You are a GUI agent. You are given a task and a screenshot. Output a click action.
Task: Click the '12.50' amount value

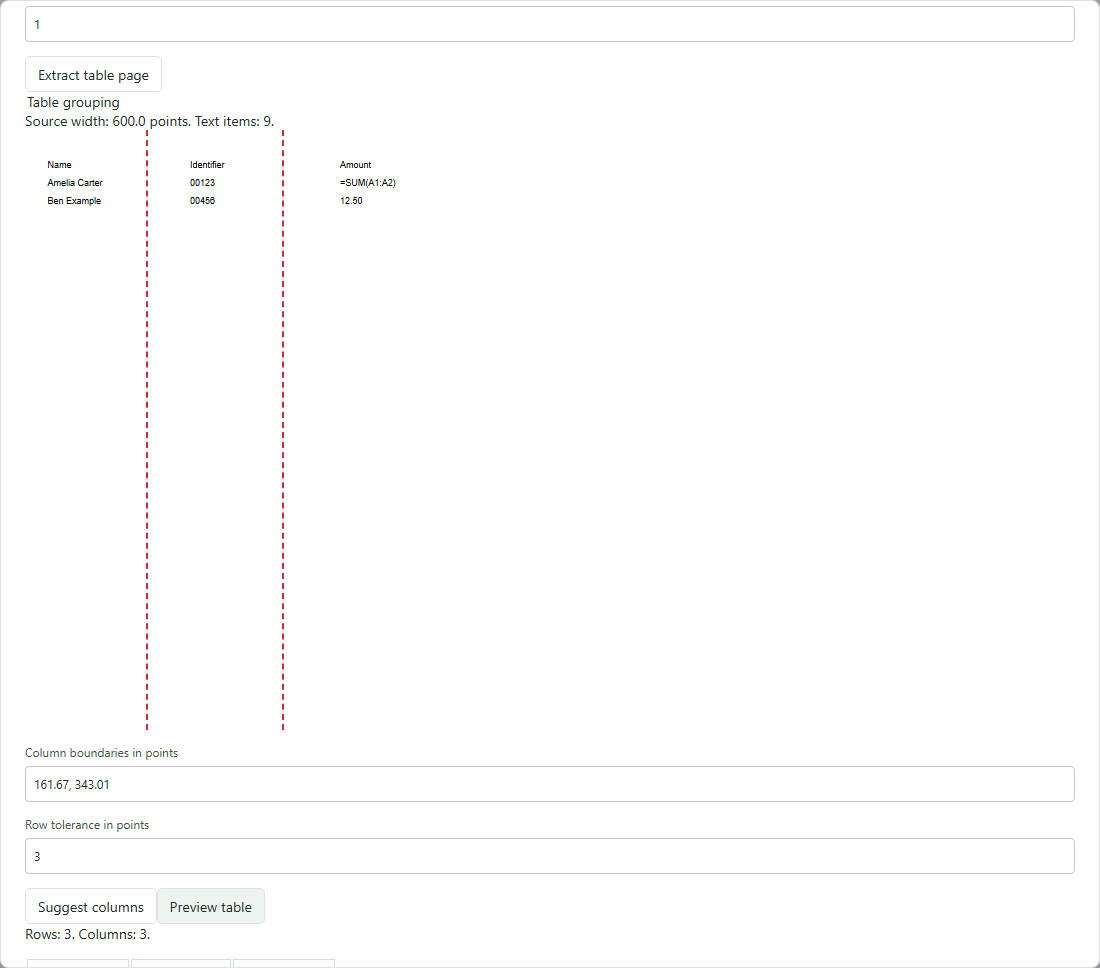(x=351, y=201)
